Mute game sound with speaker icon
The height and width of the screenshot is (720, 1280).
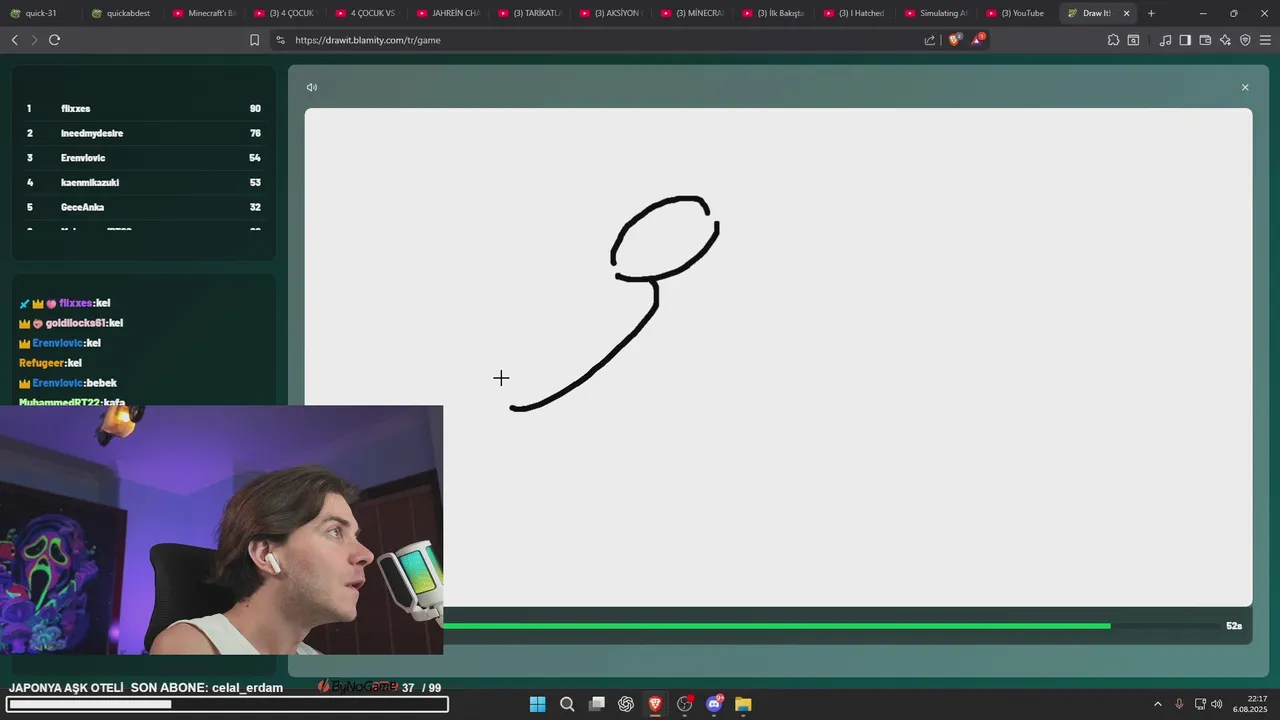(x=312, y=87)
